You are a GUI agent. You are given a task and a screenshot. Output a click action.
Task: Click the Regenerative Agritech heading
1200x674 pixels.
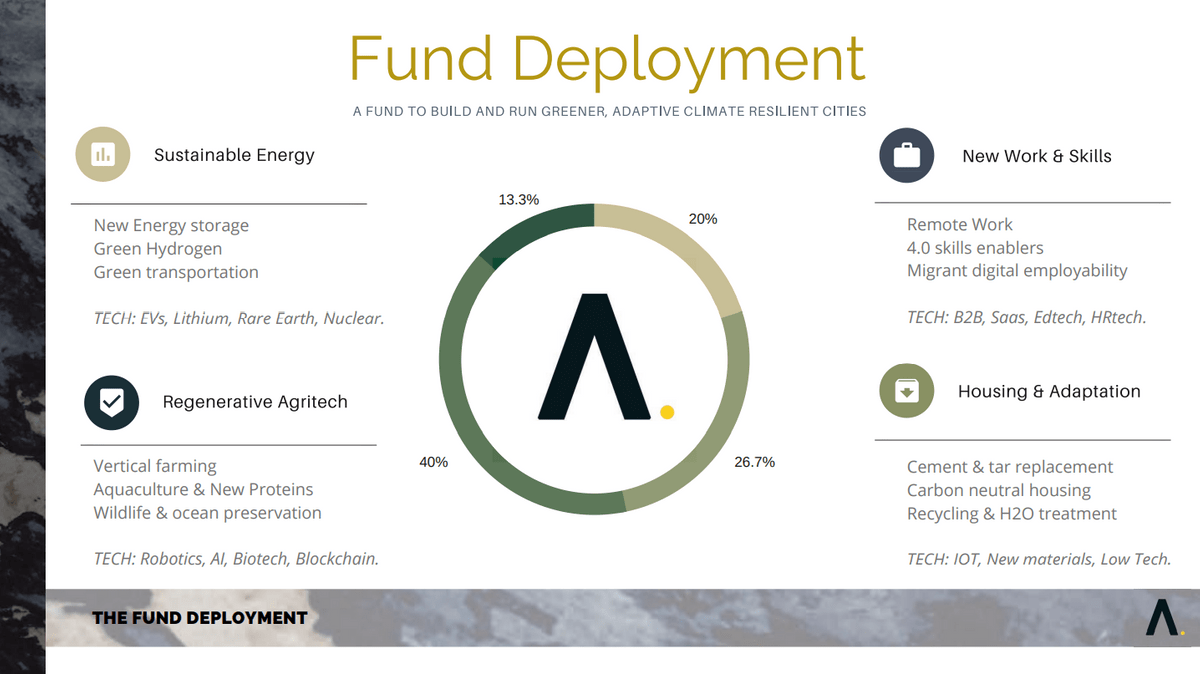(255, 402)
